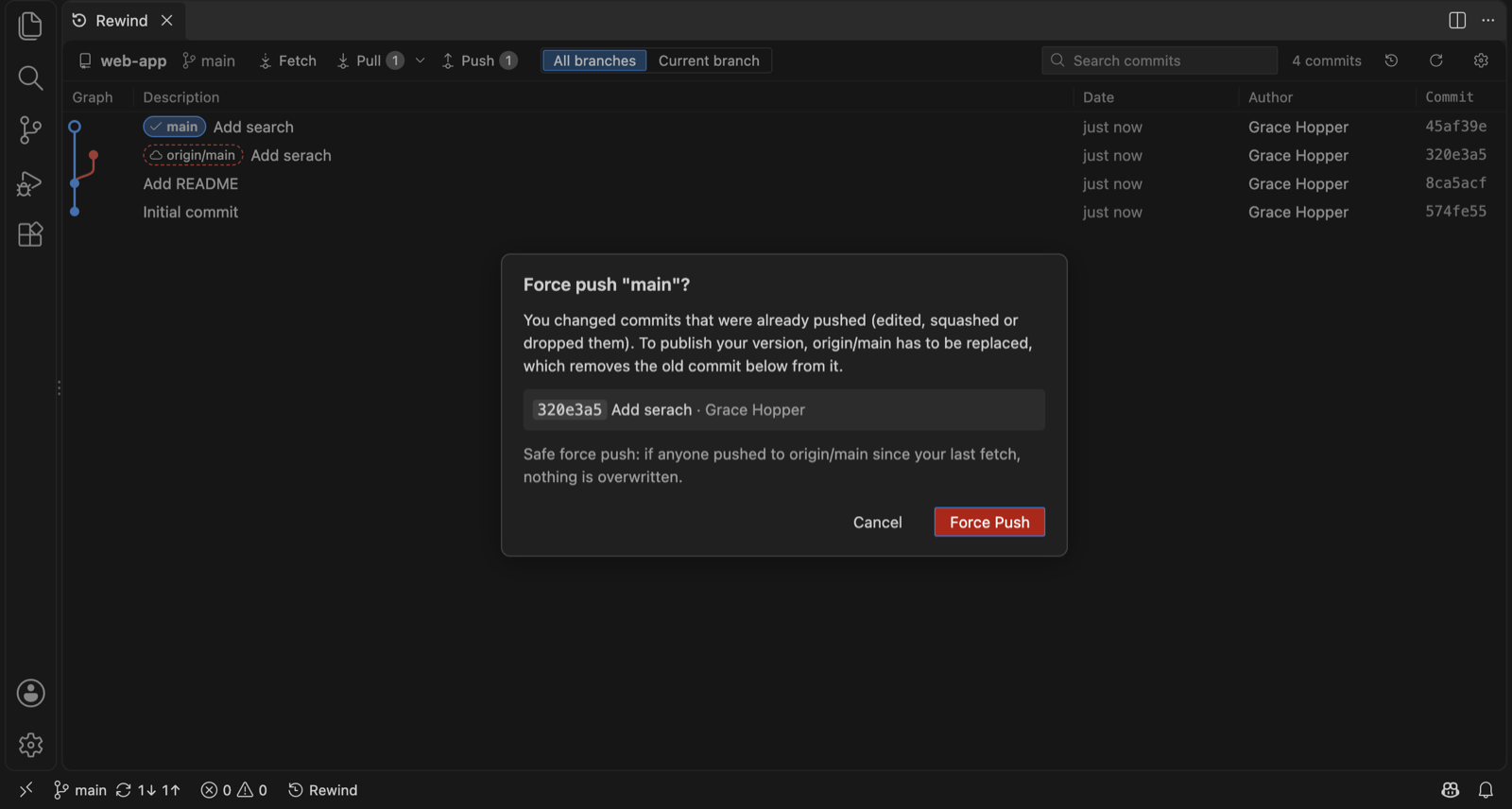The image size is (1512, 809).
Task: Open the editor More Actions ellipsis
Action: [x=1488, y=20]
